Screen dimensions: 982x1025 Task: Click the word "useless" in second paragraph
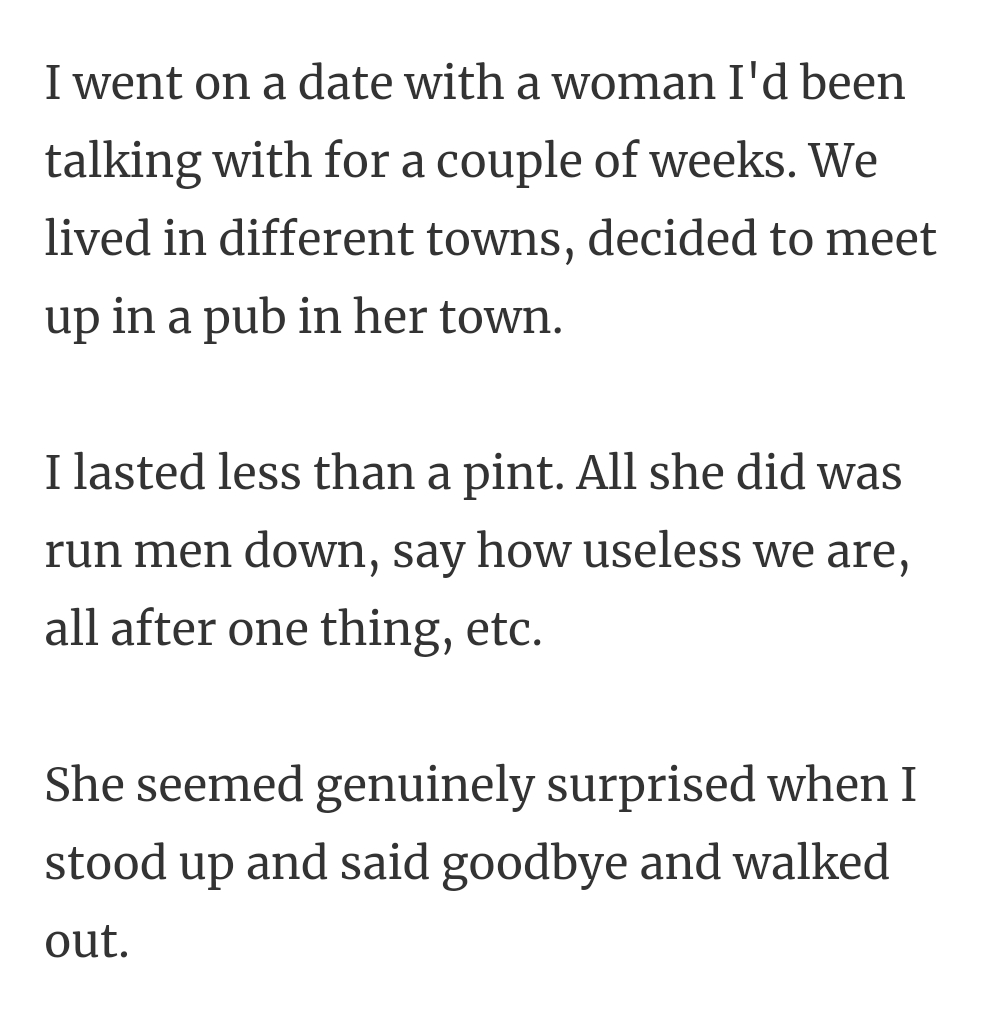(x=662, y=550)
